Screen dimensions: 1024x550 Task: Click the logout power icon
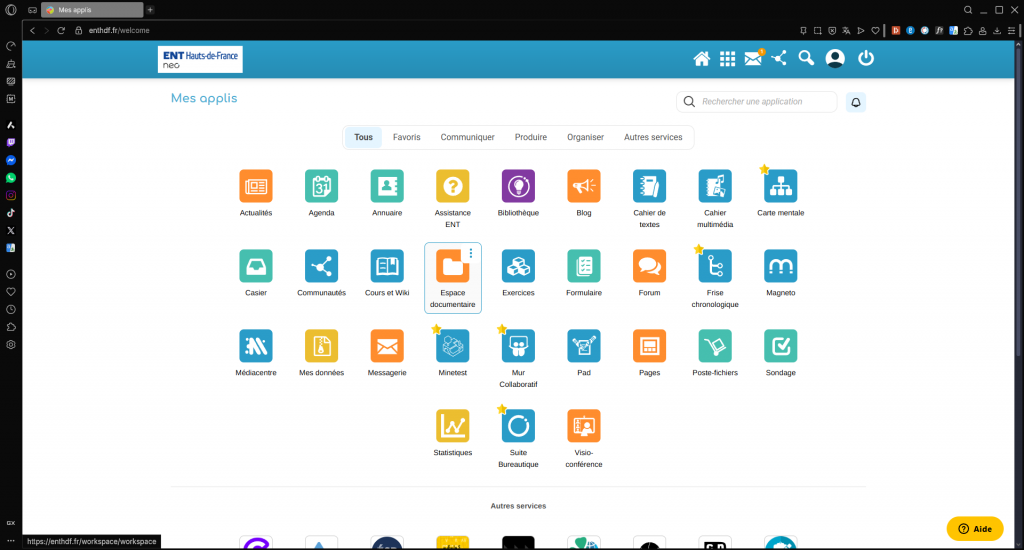click(866, 59)
